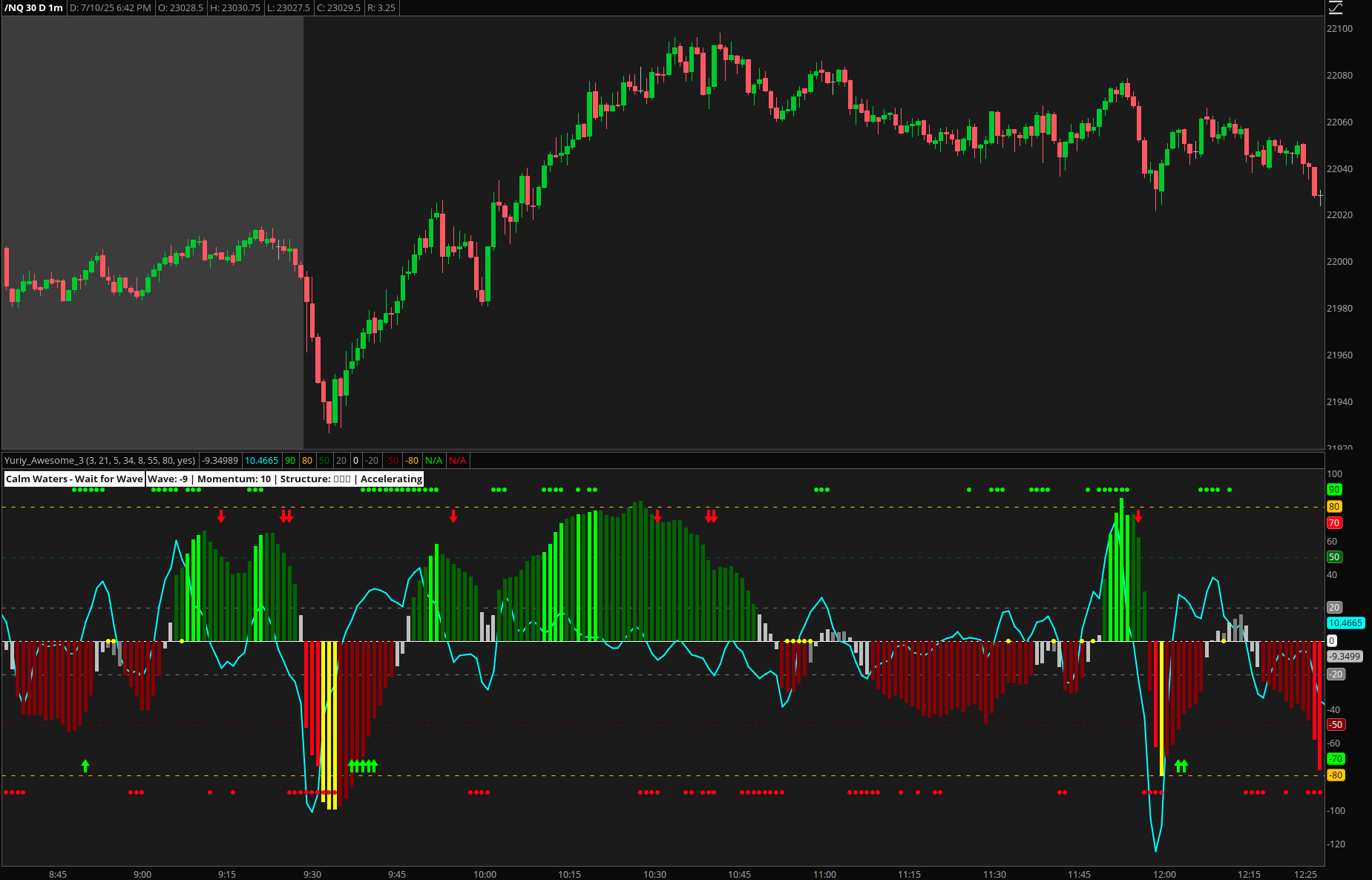The image size is (1372, 880).
Task: Click the Wave Momentum Structure Accelerating label
Action: pos(285,479)
